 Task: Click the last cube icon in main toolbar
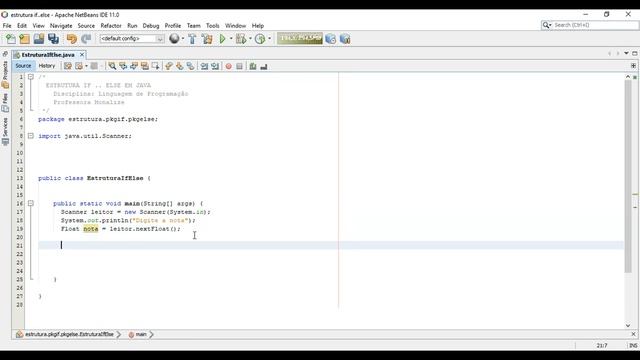coord(345,39)
